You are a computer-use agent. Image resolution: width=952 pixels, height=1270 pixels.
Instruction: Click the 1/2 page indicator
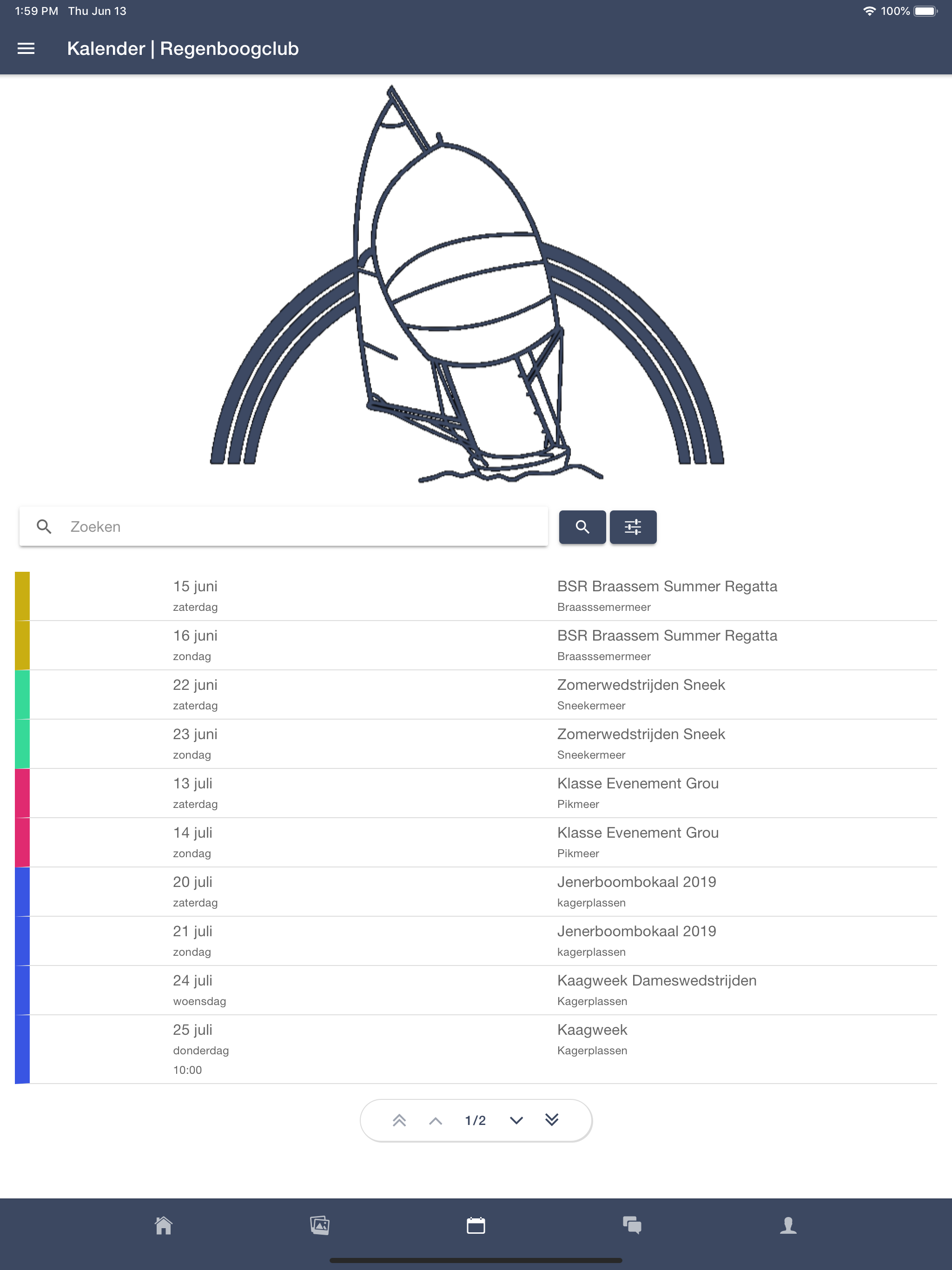click(x=476, y=1121)
